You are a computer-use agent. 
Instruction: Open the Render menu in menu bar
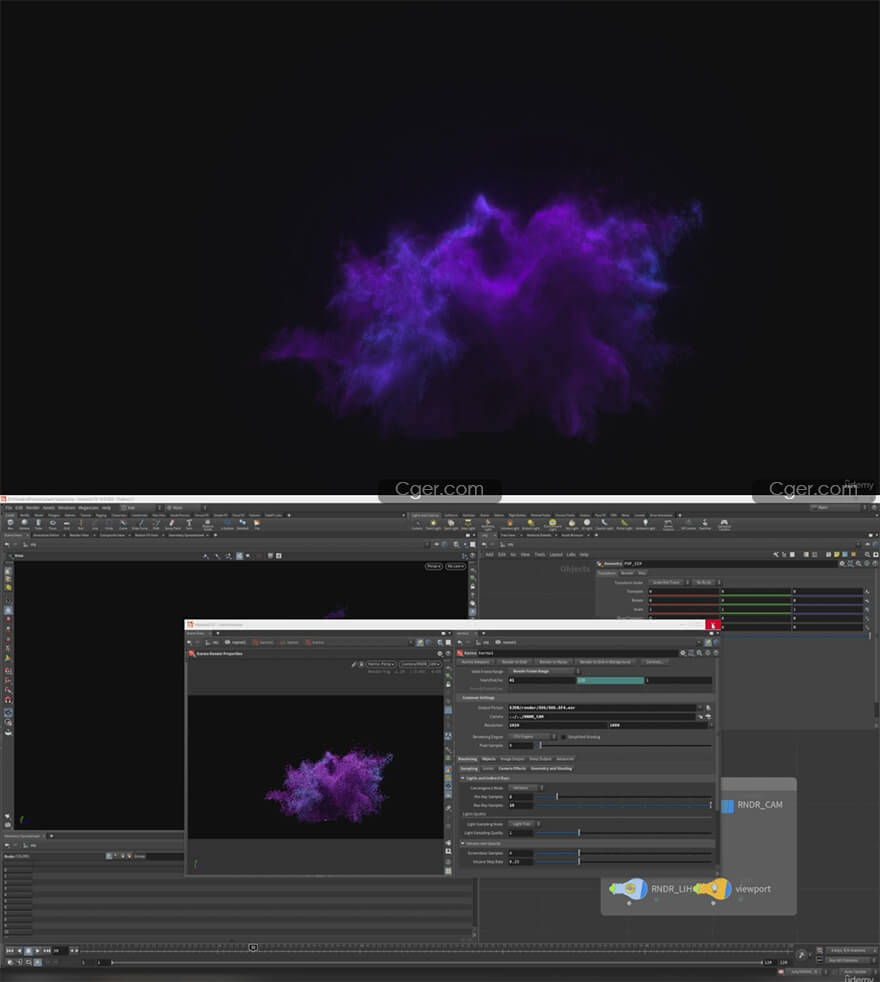pyautogui.click(x=33, y=507)
